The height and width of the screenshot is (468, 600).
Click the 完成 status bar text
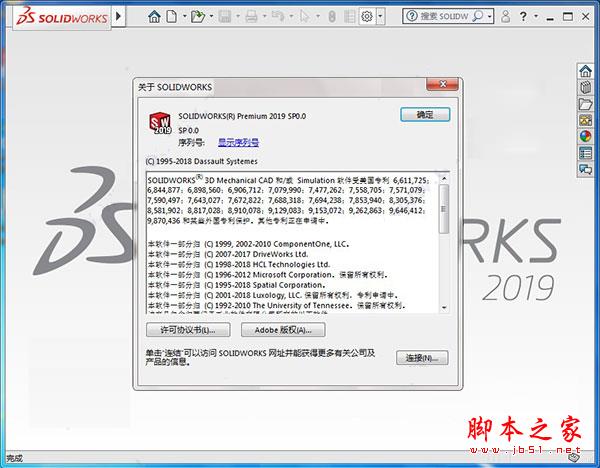click(14, 458)
